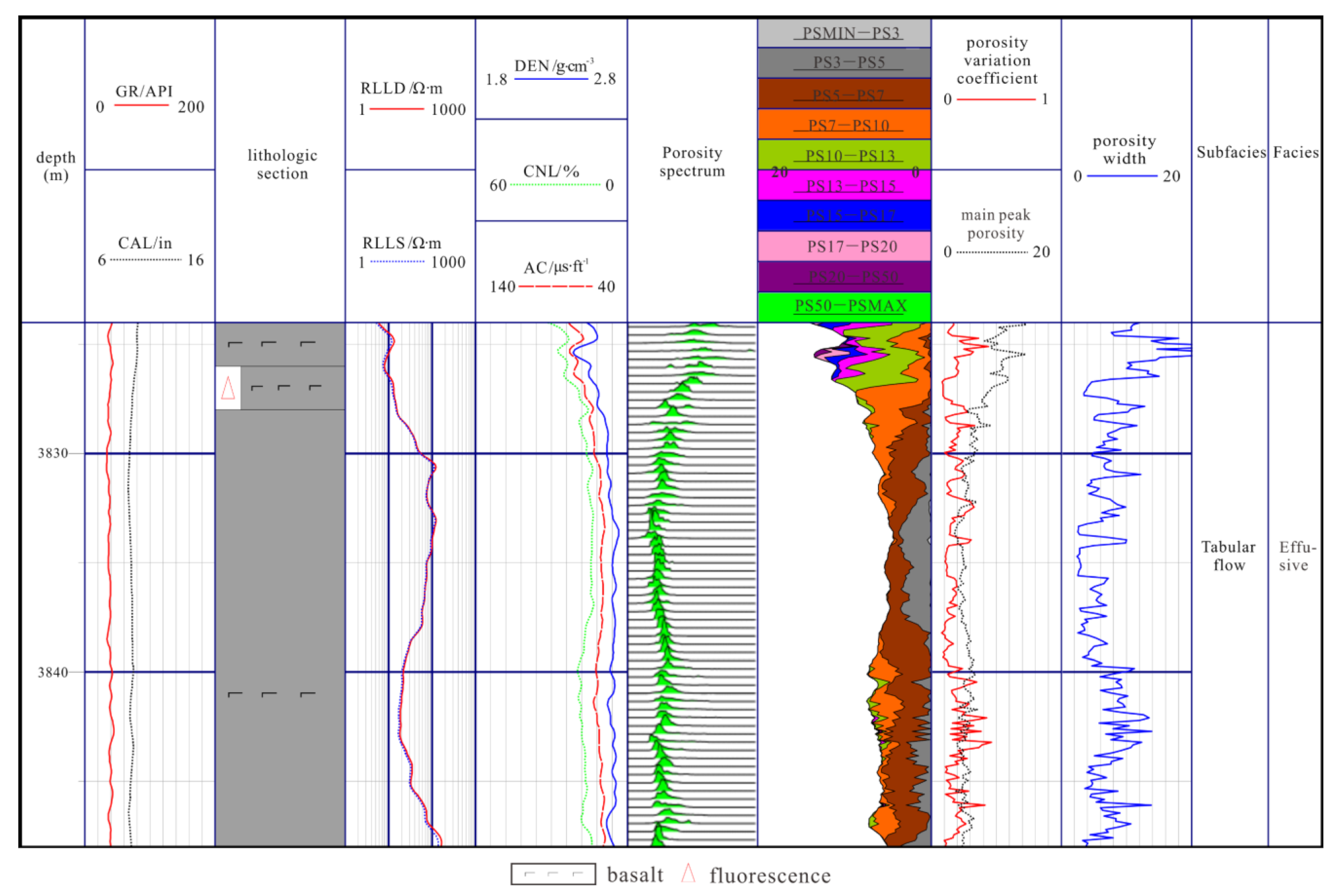
Task: Select the PS3-PS5 dark gray swatch
Action: click(844, 62)
